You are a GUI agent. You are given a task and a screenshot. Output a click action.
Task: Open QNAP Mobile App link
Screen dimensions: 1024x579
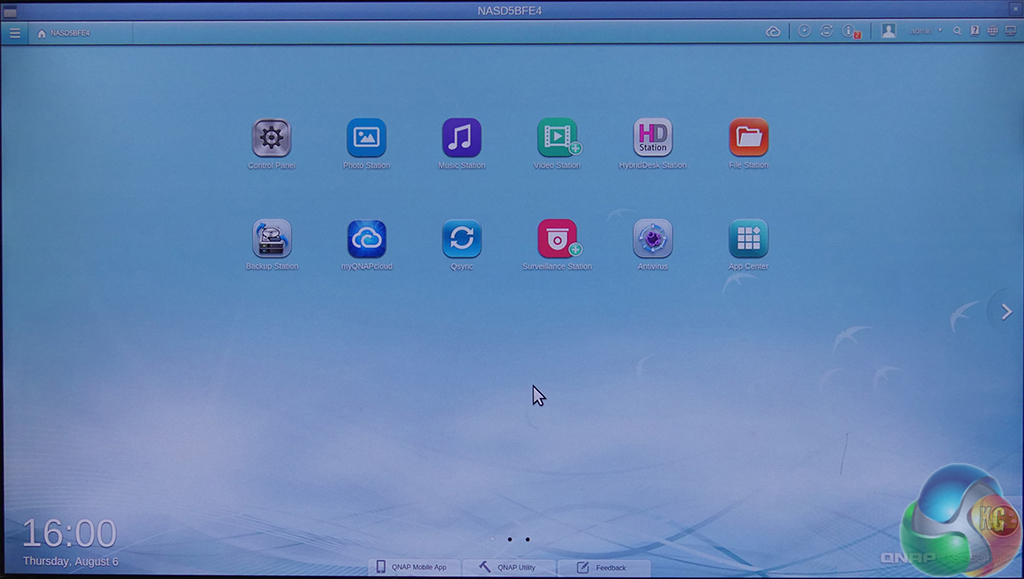pyautogui.click(x=414, y=567)
